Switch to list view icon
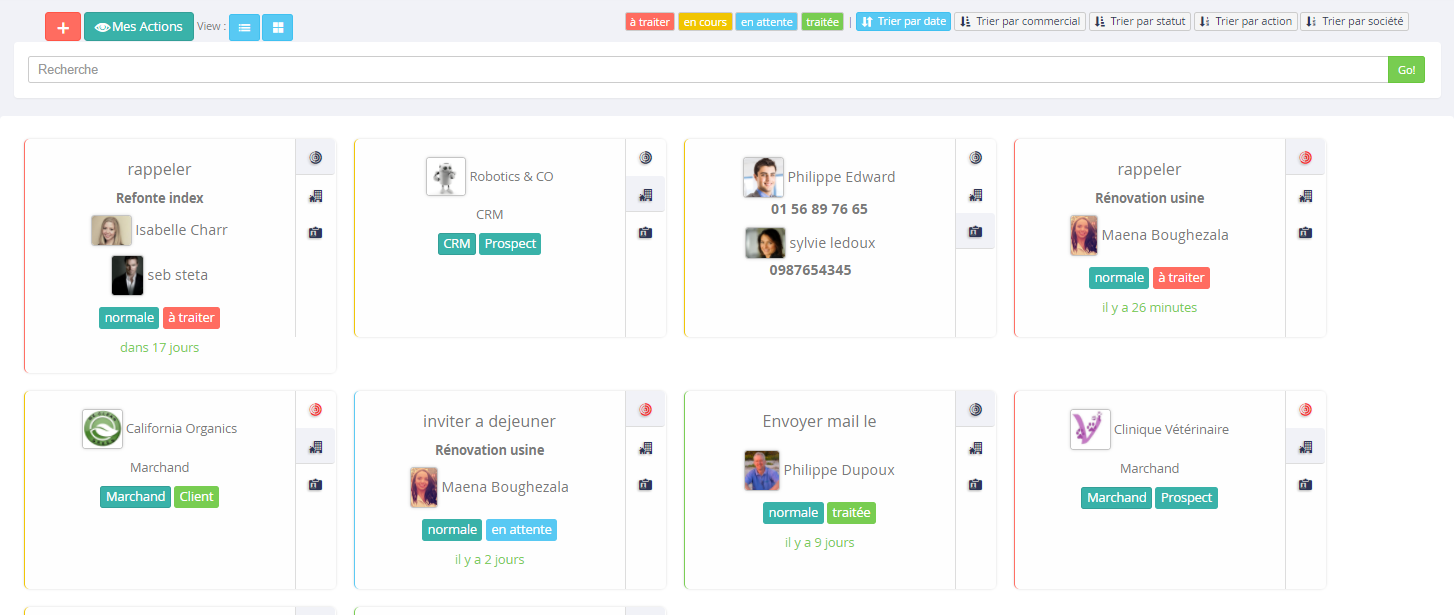This screenshot has width=1454, height=616. tap(244, 28)
